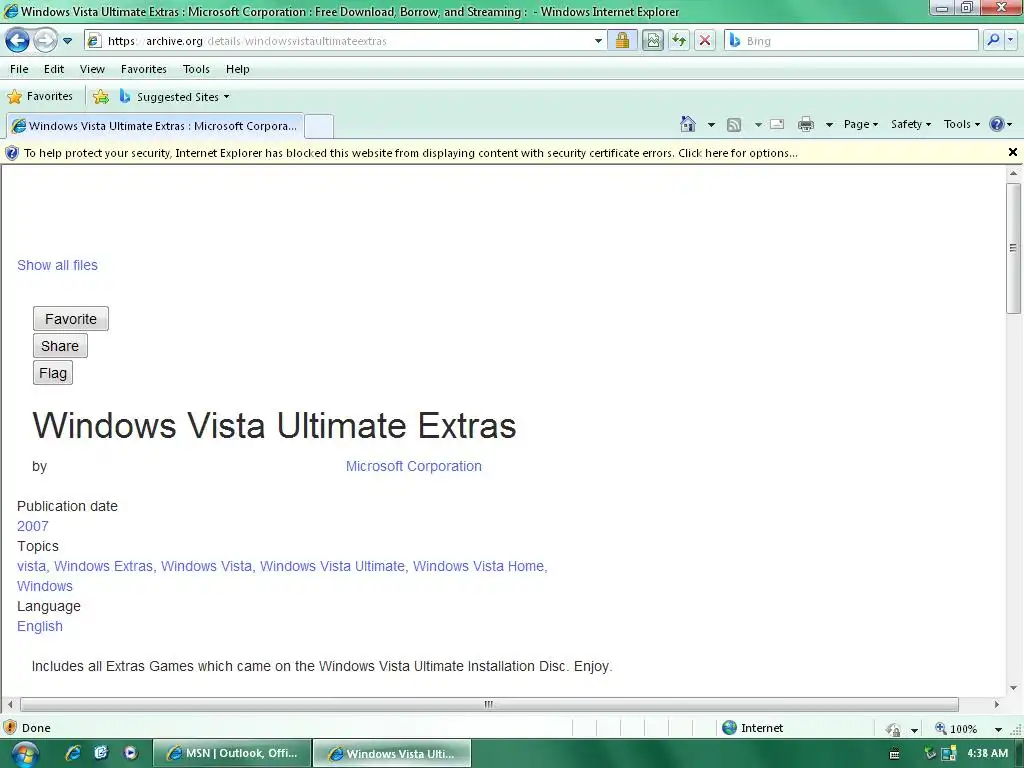Viewport: 1024px width, 768px height.
Task: Expand the zoom level dropdown arrow
Action: pyautogui.click(x=998, y=729)
